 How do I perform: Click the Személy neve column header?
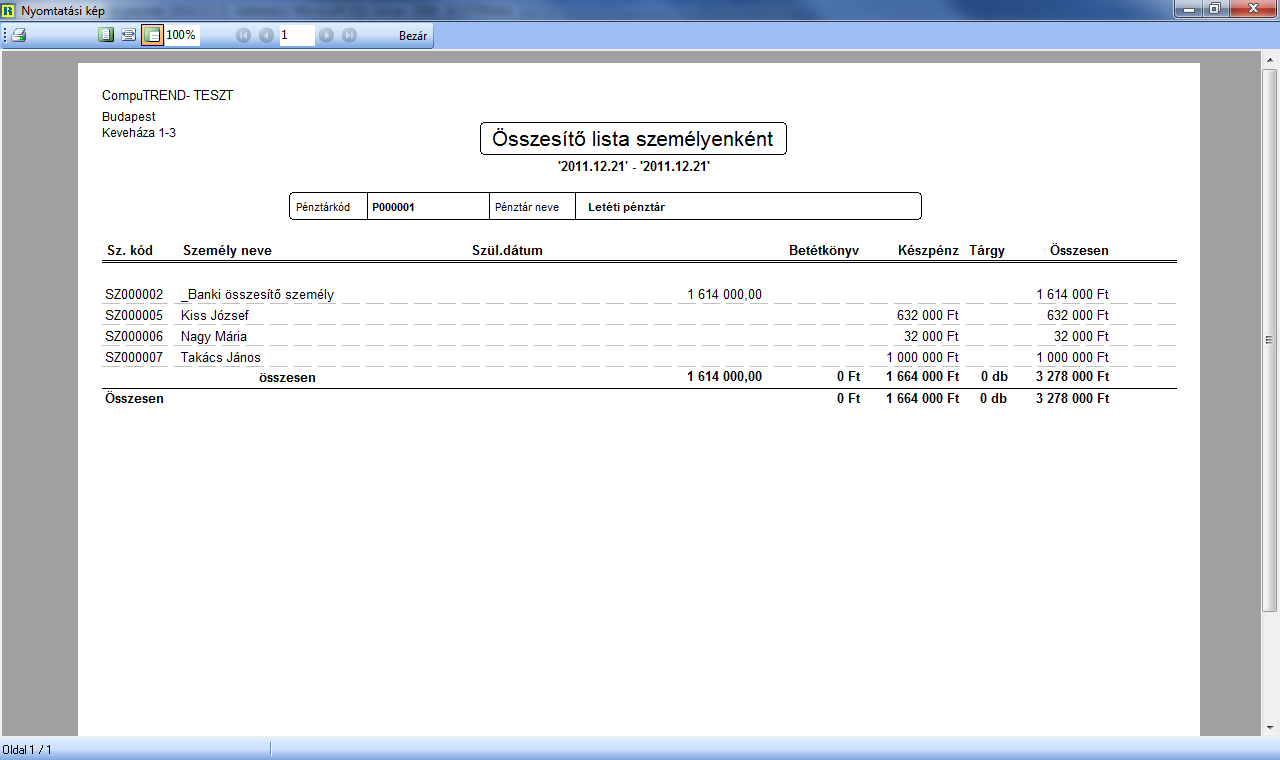pos(227,250)
